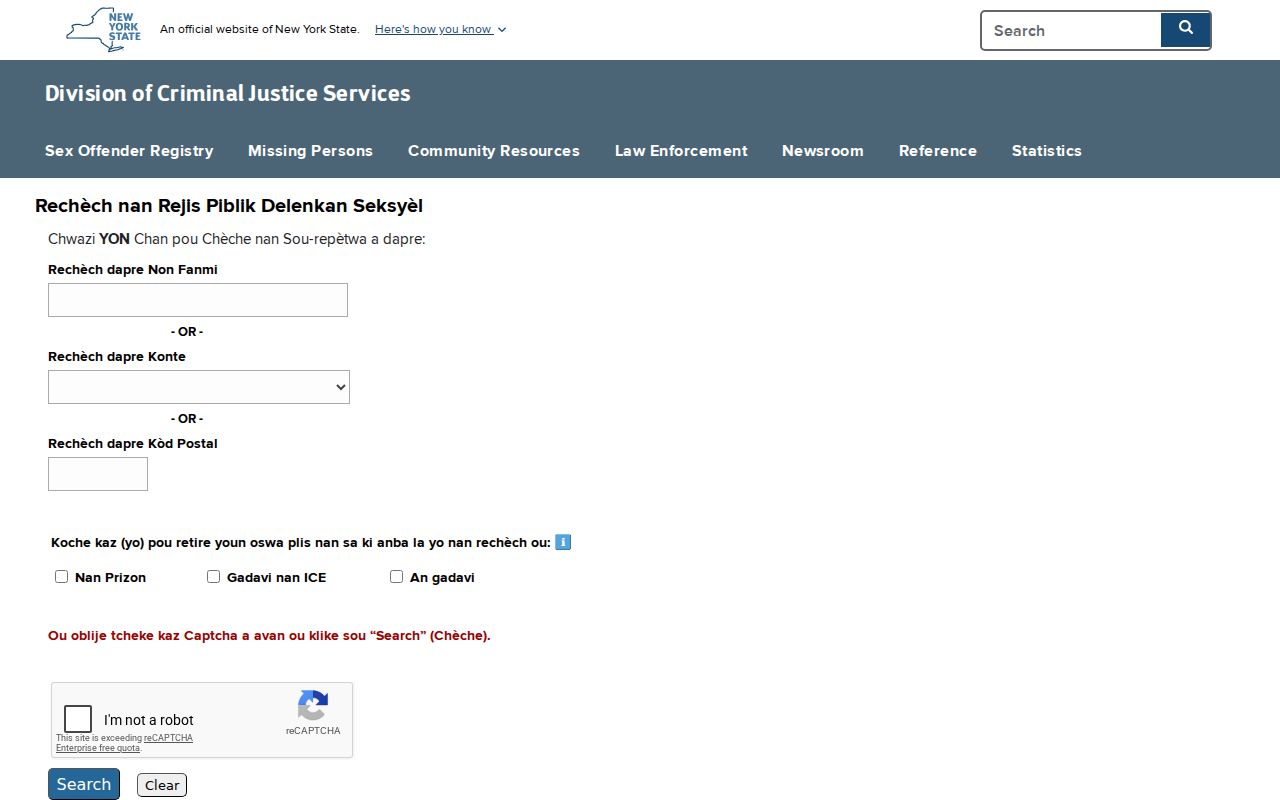
Task: Click into the site Search box at top
Action: (1071, 30)
